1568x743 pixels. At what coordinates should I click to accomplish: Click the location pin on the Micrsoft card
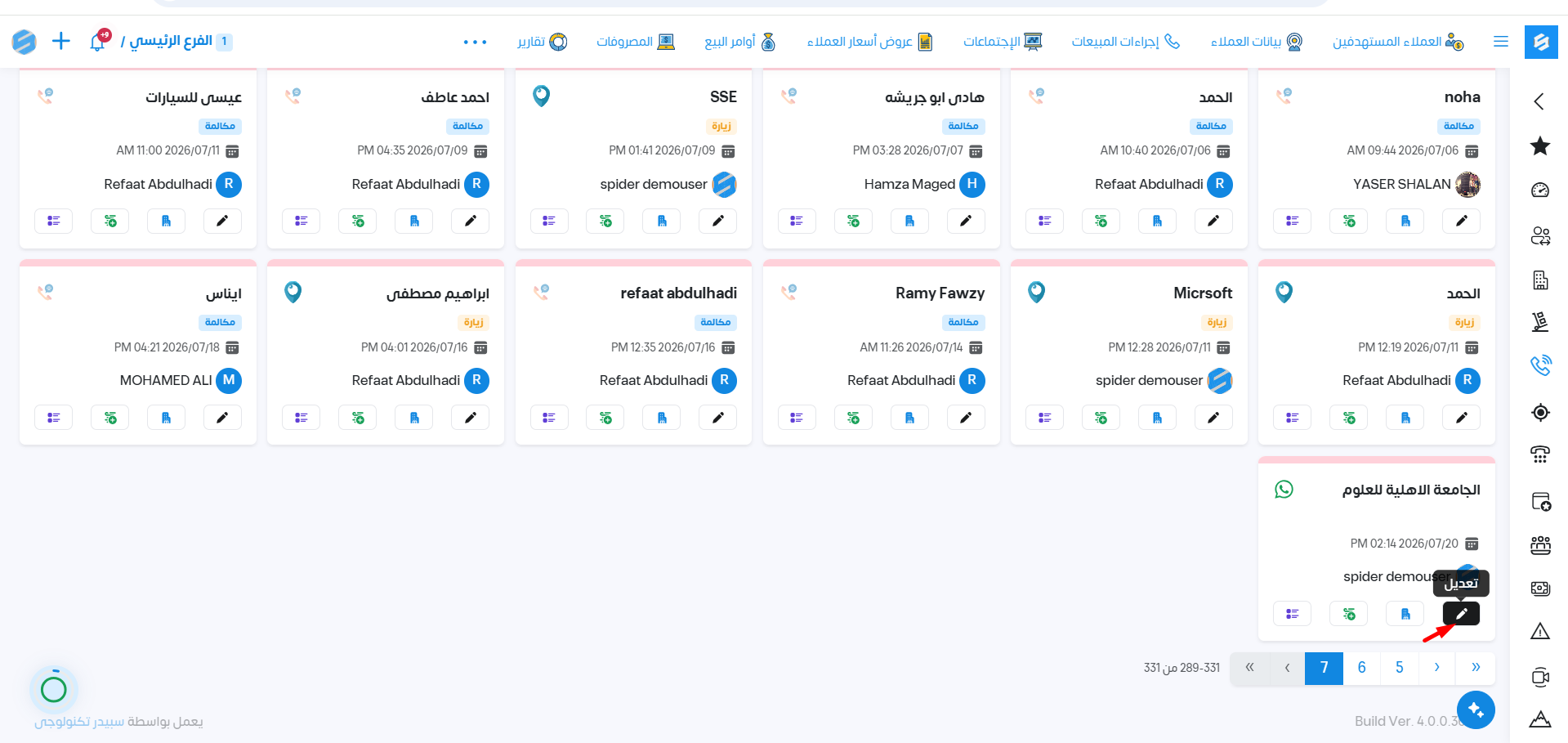(1036, 292)
